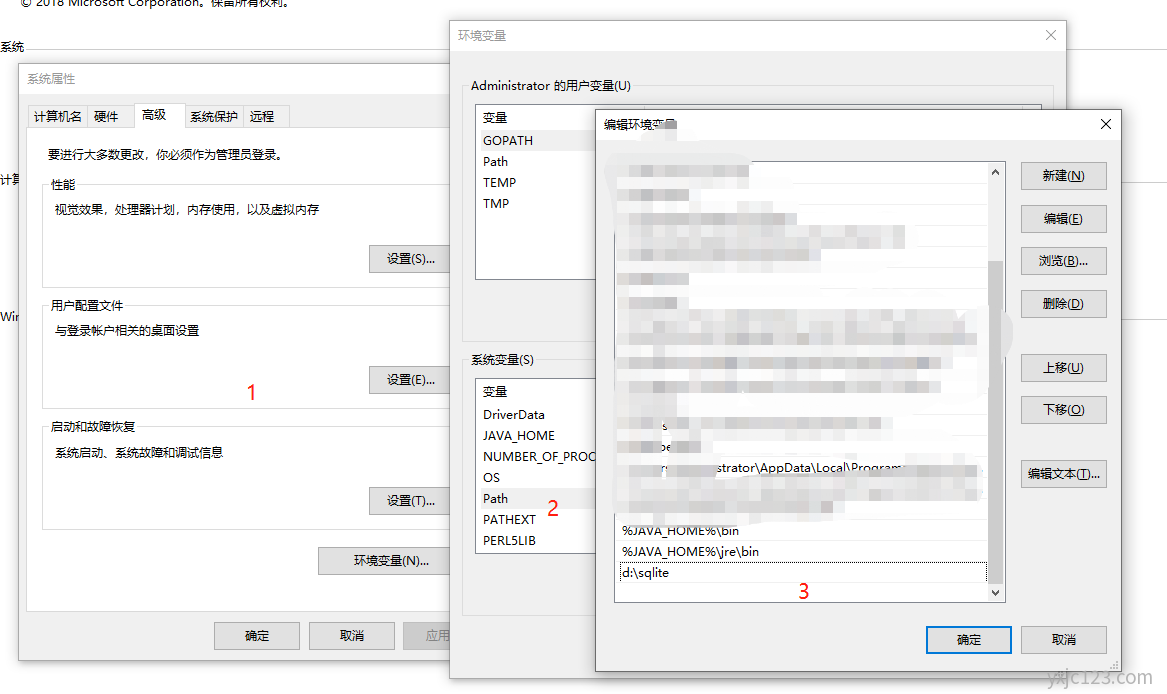Select %JAVA_HOME%\jre\bin entry
Screen dimensions: 1167x694
803,552
